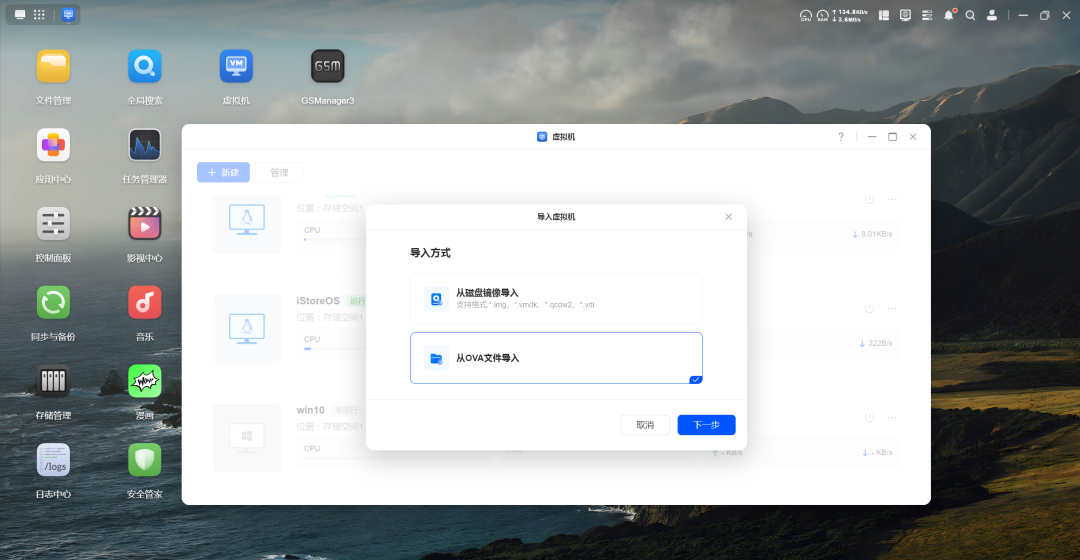
Task: Click the 管理 button in 虚拟机 window
Action: pyautogui.click(x=279, y=172)
